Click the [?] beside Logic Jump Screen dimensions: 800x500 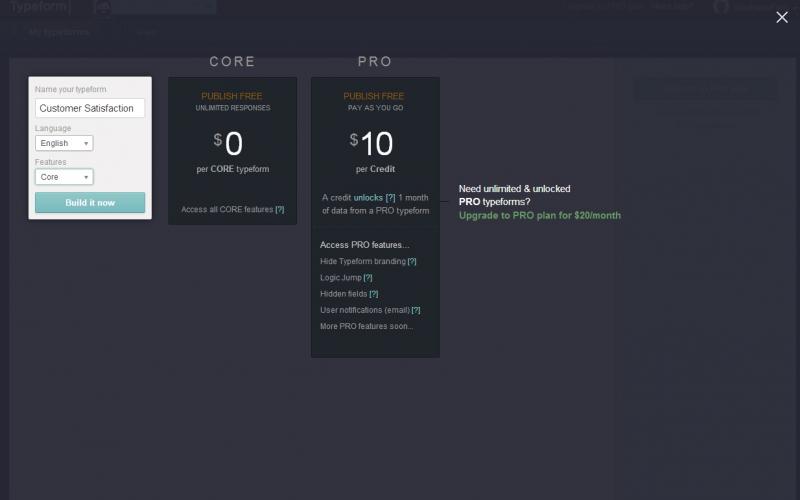(368, 278)
